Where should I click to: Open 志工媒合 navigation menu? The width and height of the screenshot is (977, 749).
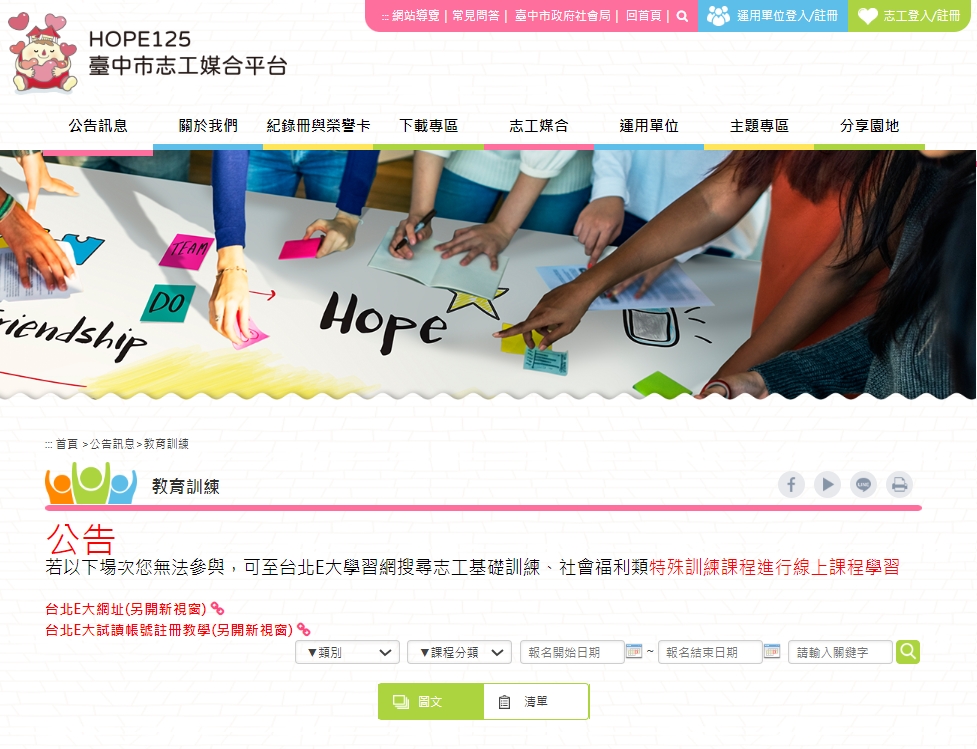(539, 126)
